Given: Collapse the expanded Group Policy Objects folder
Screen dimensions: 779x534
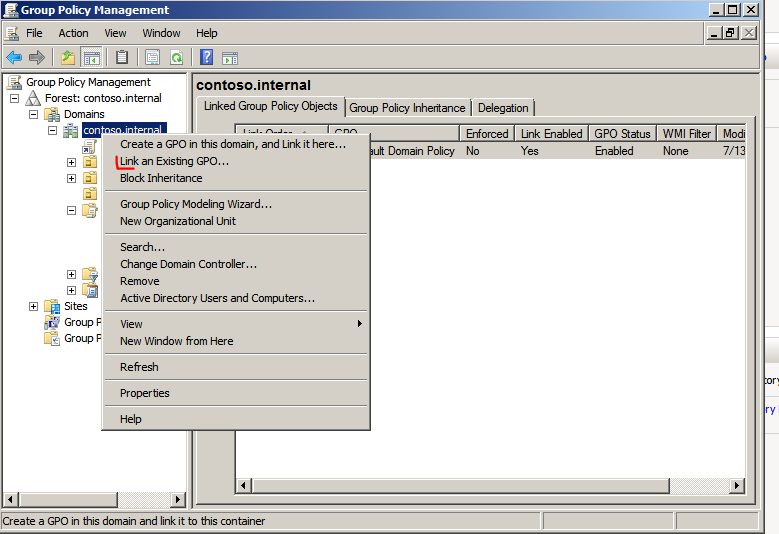Looking at the screenshot, I should 72,211.
